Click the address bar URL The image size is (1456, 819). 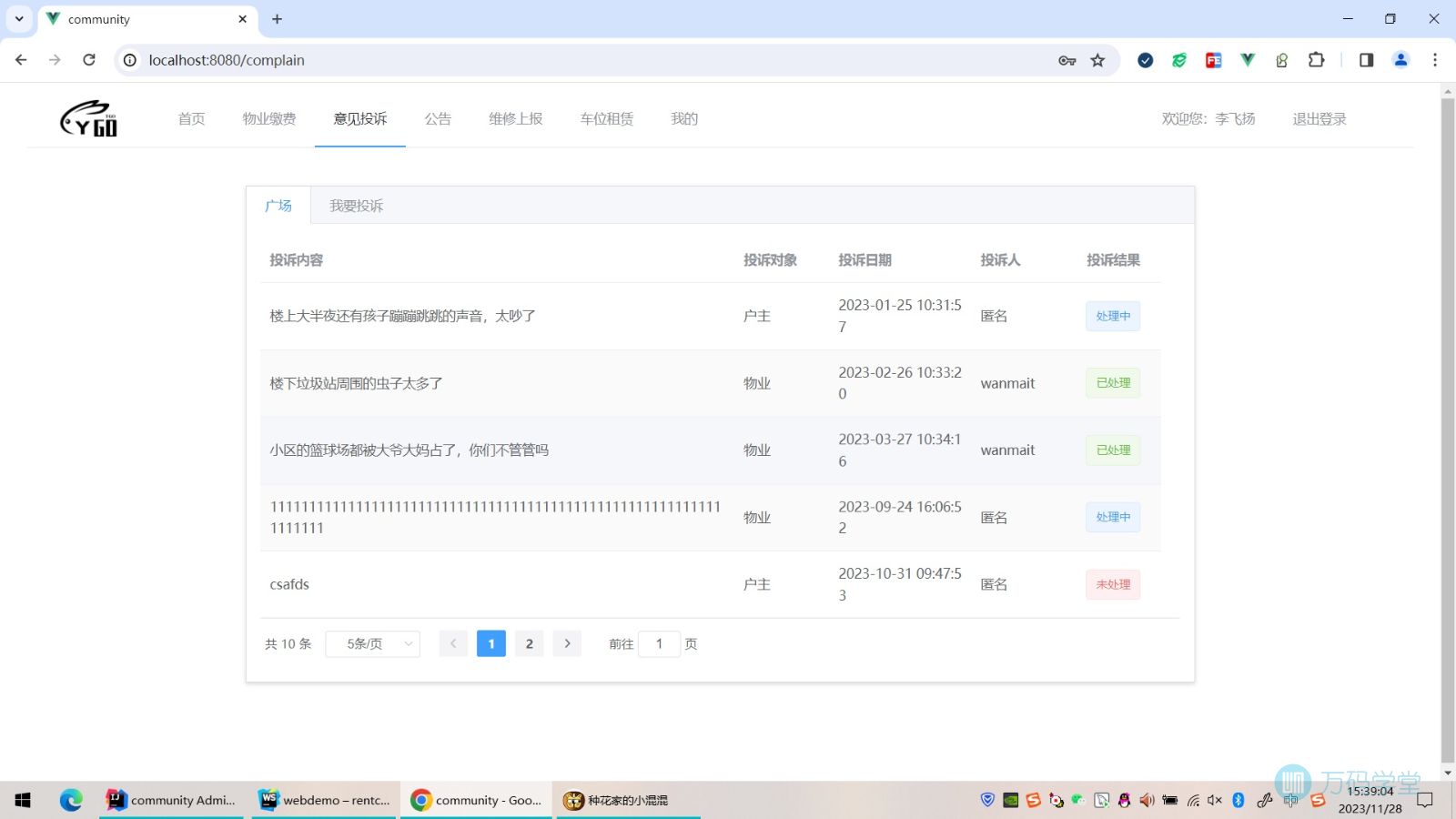pyautogui.click(x=227, y=60)
